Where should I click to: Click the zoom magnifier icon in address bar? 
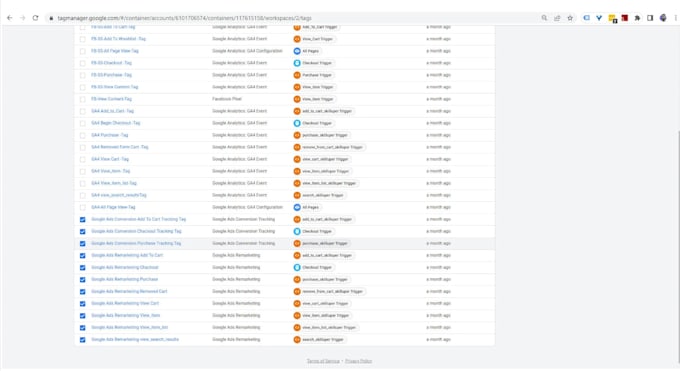544,18
